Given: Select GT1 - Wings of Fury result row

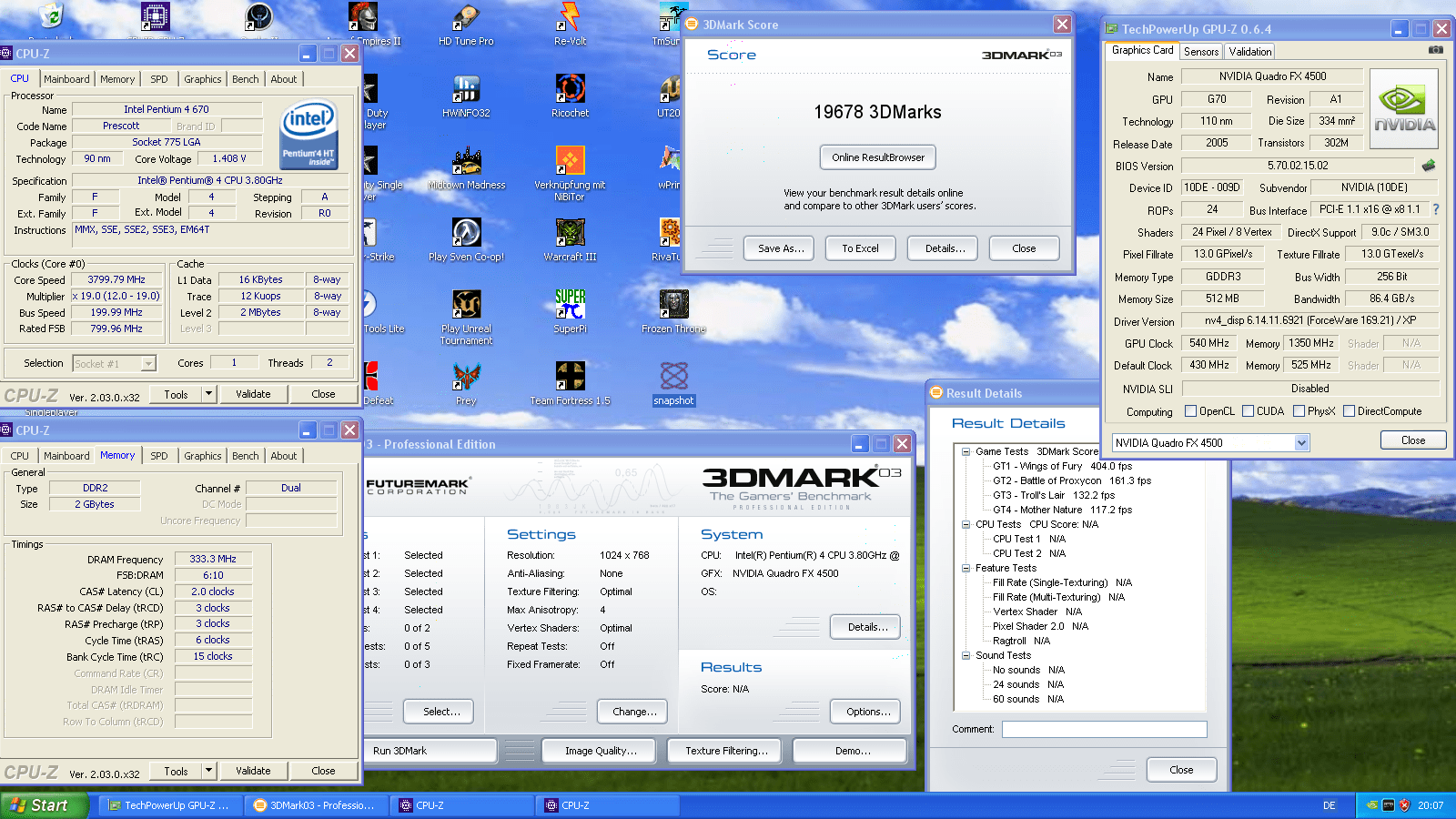Looking at the screenshot, I should coord(1062,466).
